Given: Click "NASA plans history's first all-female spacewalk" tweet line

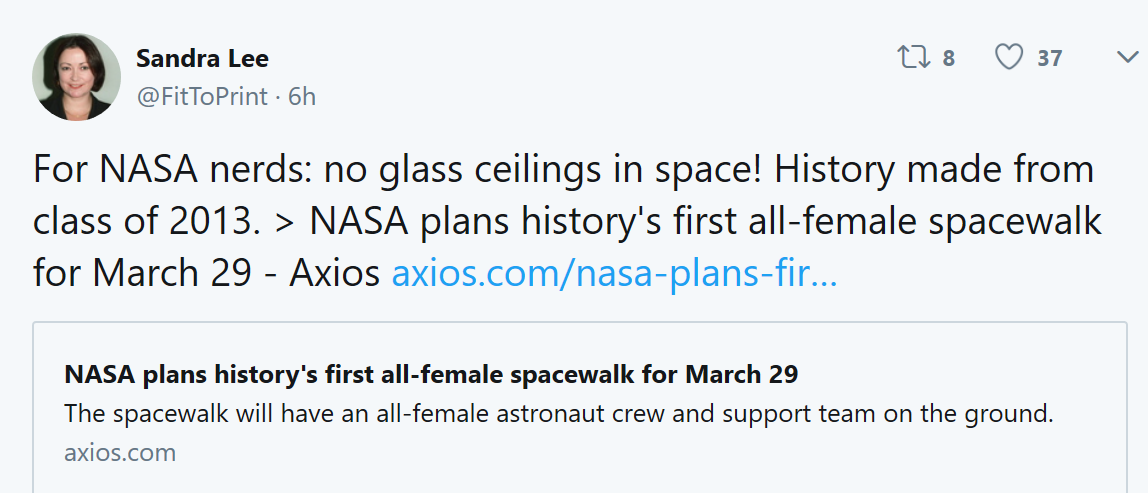Looking at the screenshot, I should [706, 222].
